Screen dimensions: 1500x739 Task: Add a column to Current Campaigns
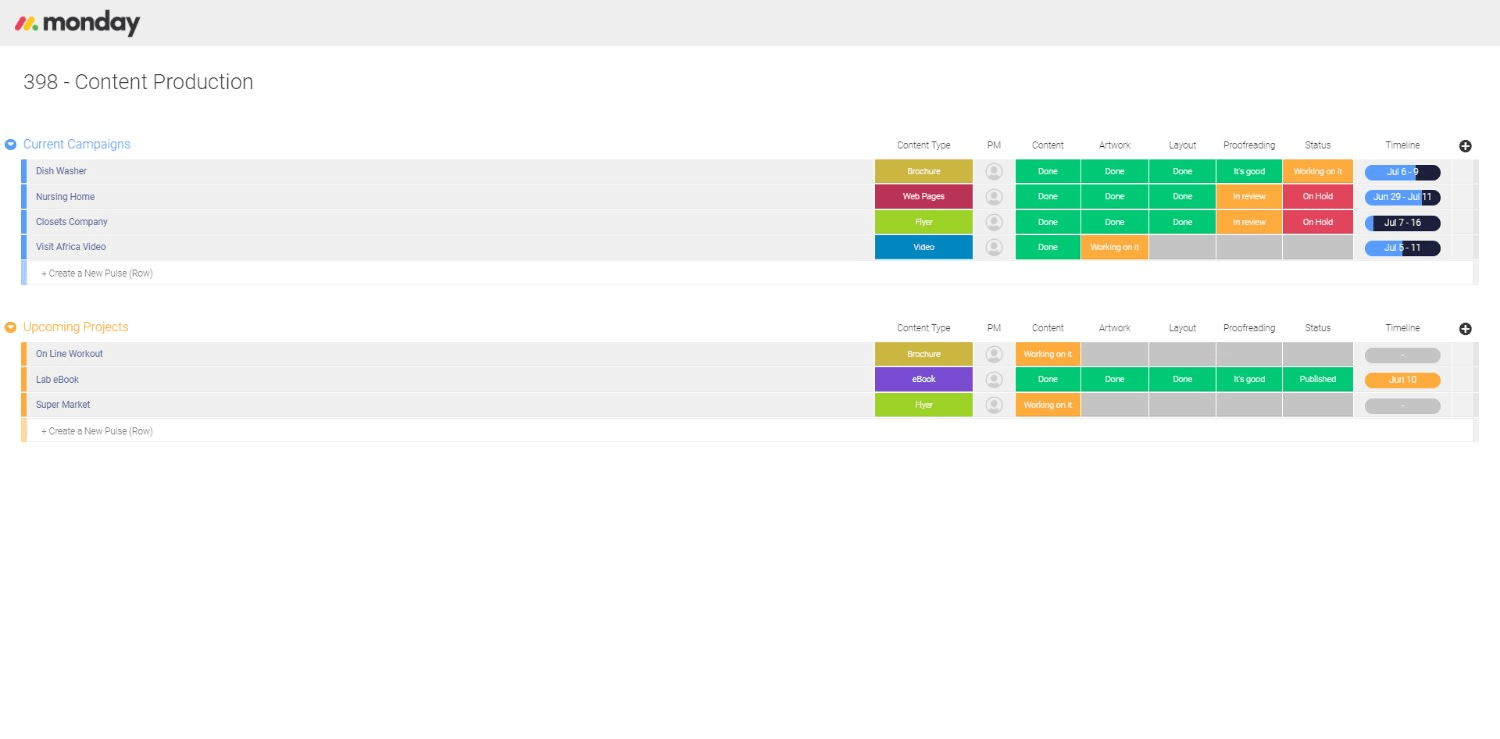pos(1465,146)
